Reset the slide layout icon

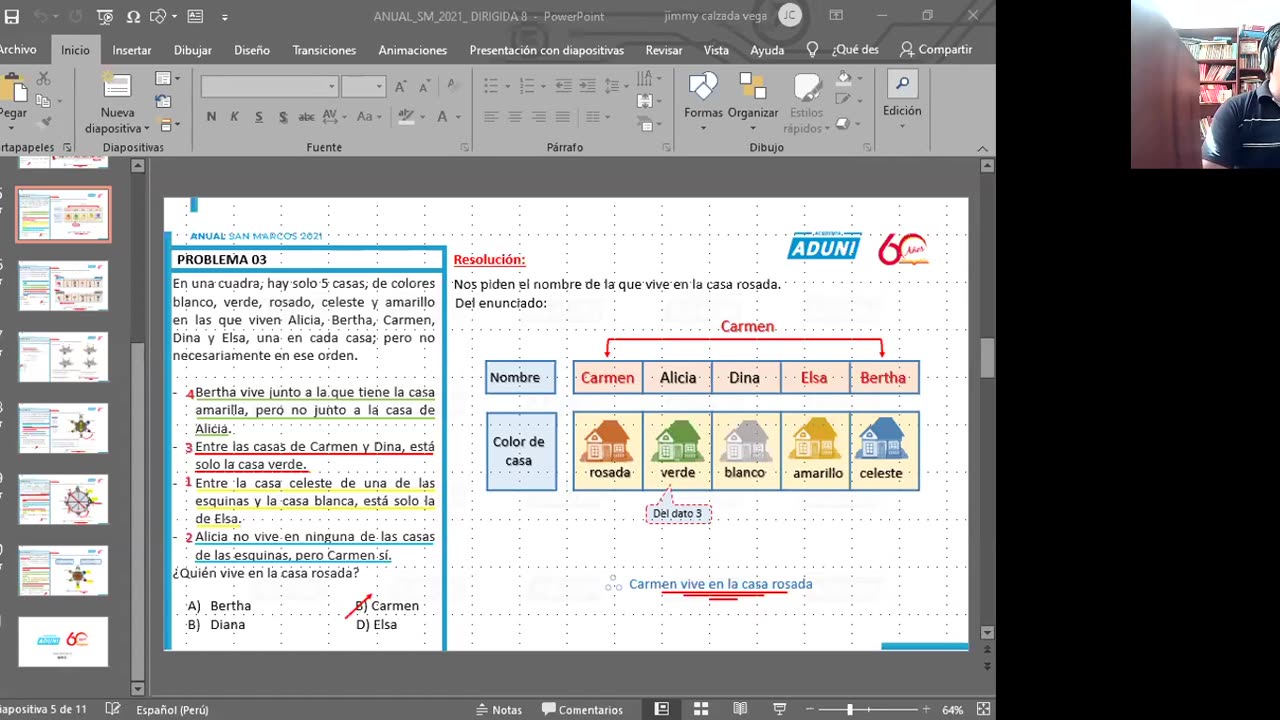(164, 101)
